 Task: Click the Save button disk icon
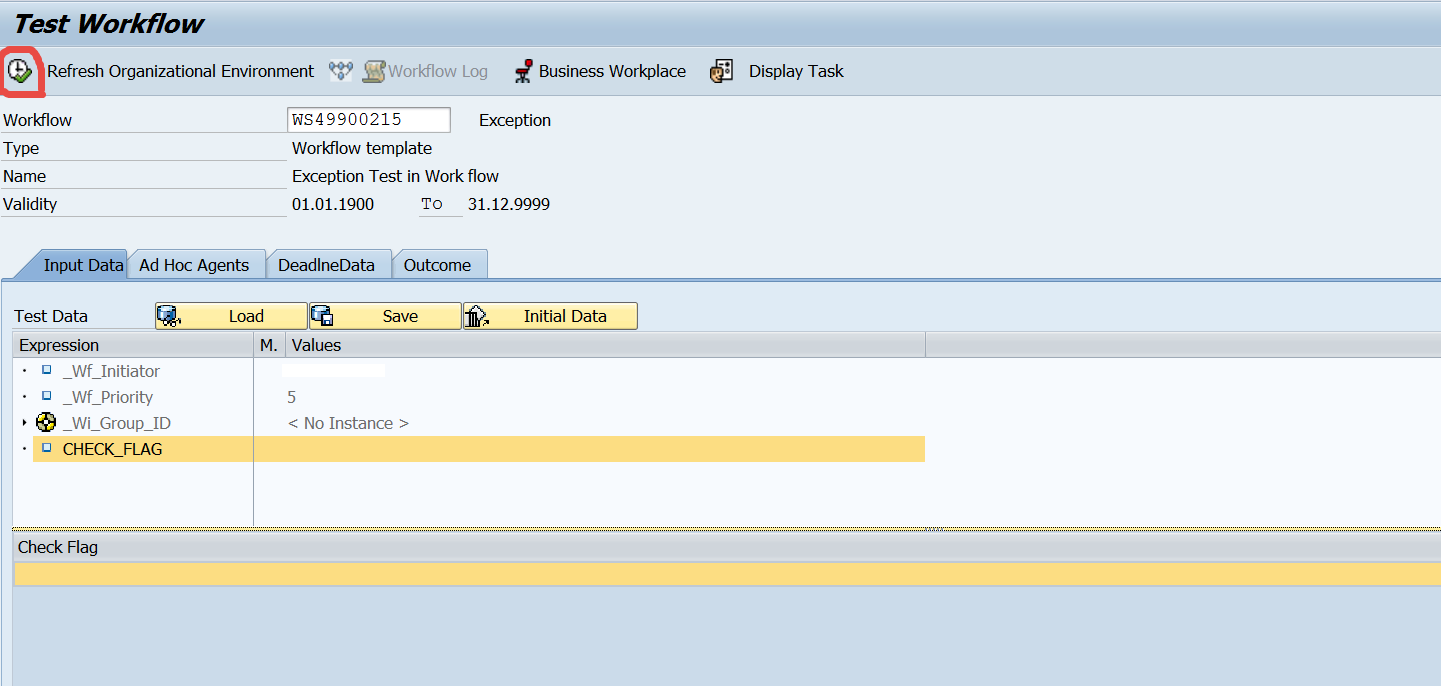pyautogui.click(x=322, y=316)
